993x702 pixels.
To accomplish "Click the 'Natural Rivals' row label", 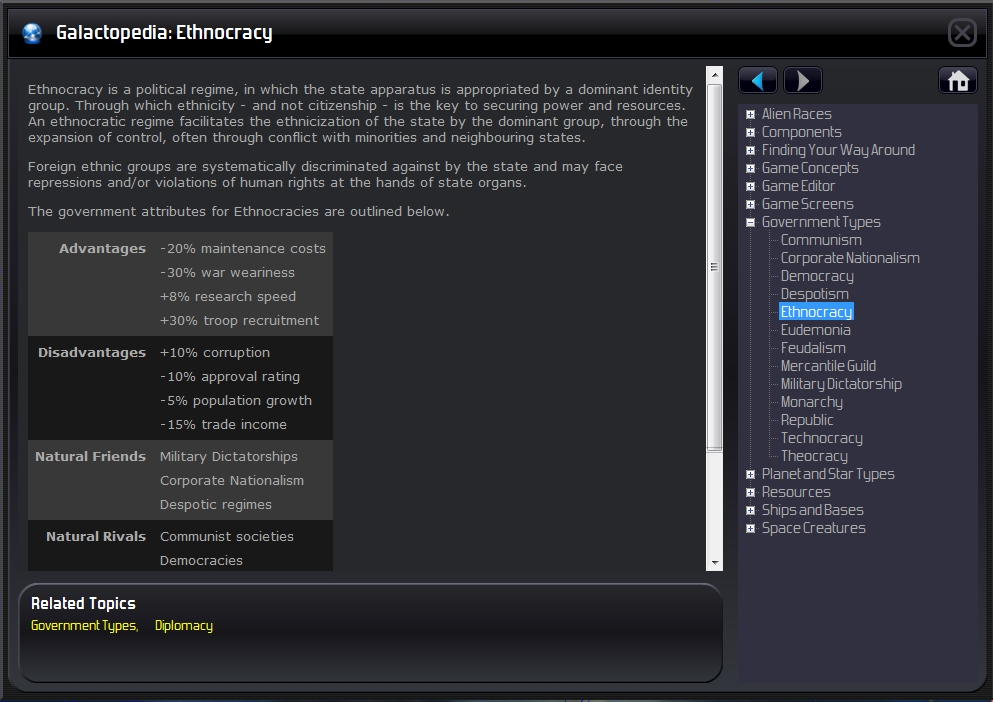I will click(96, 536).
